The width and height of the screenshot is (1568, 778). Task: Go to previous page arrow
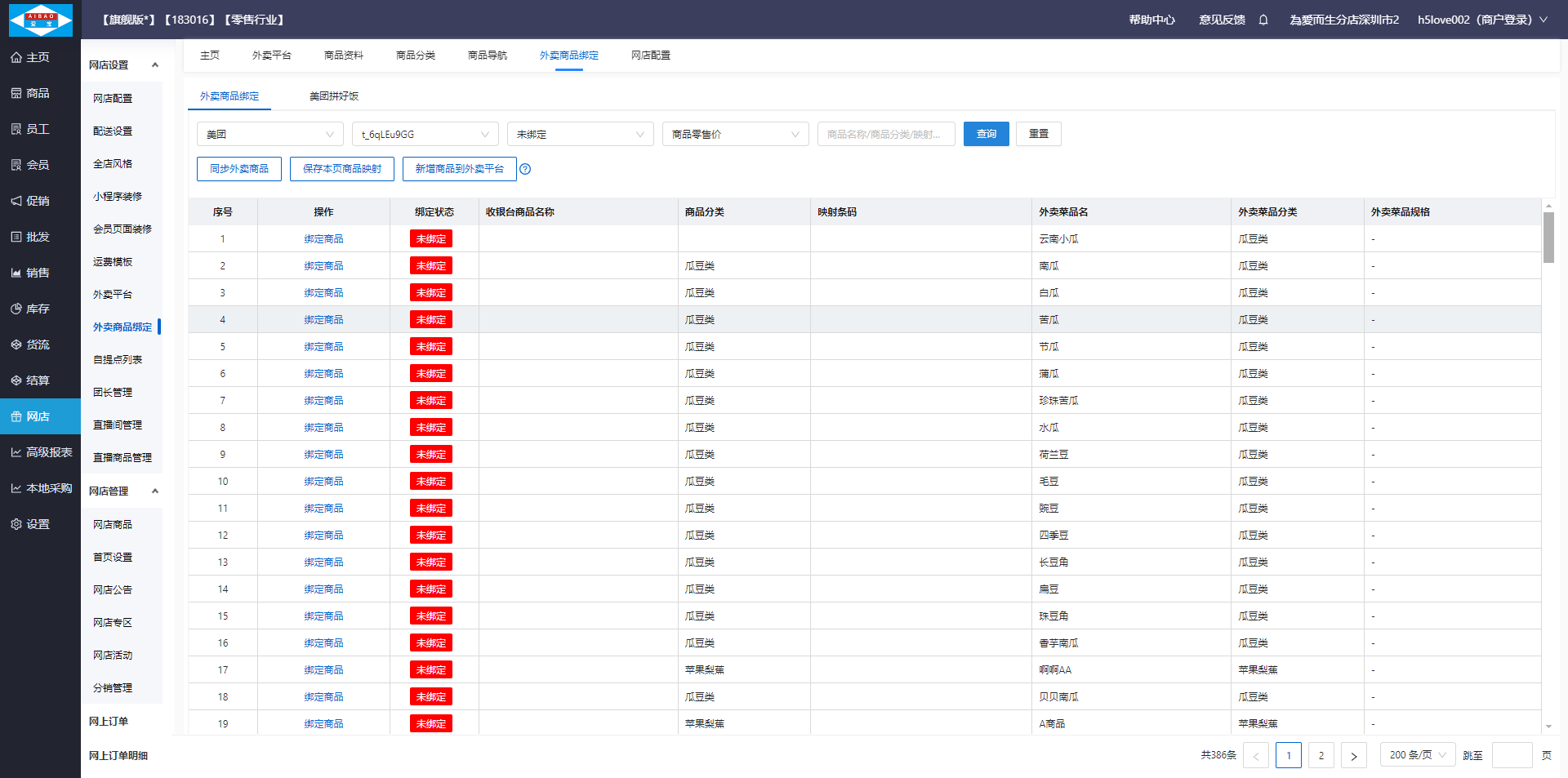[x=1256, y=755]
